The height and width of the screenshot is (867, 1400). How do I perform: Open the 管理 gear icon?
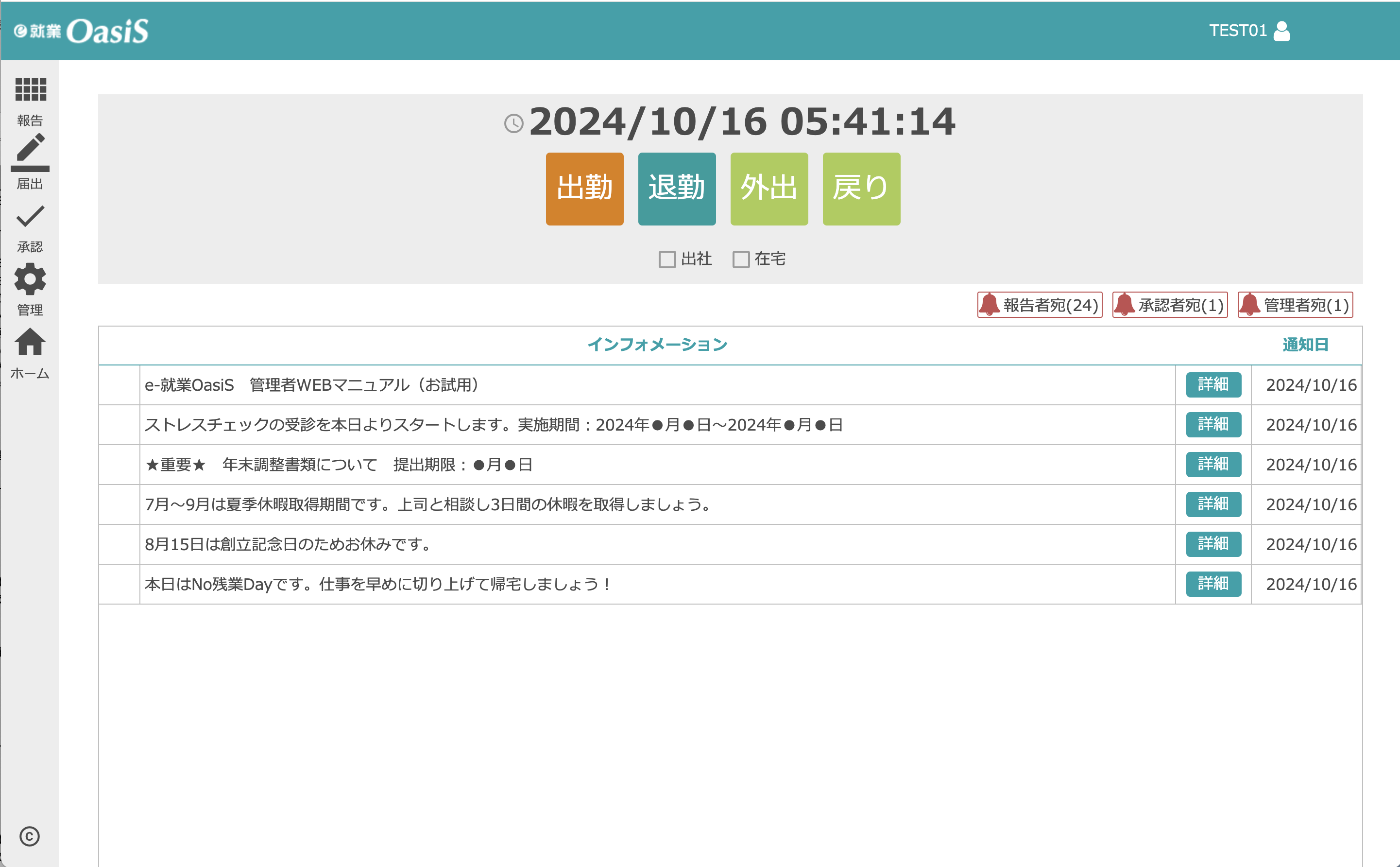pos(30,279)
